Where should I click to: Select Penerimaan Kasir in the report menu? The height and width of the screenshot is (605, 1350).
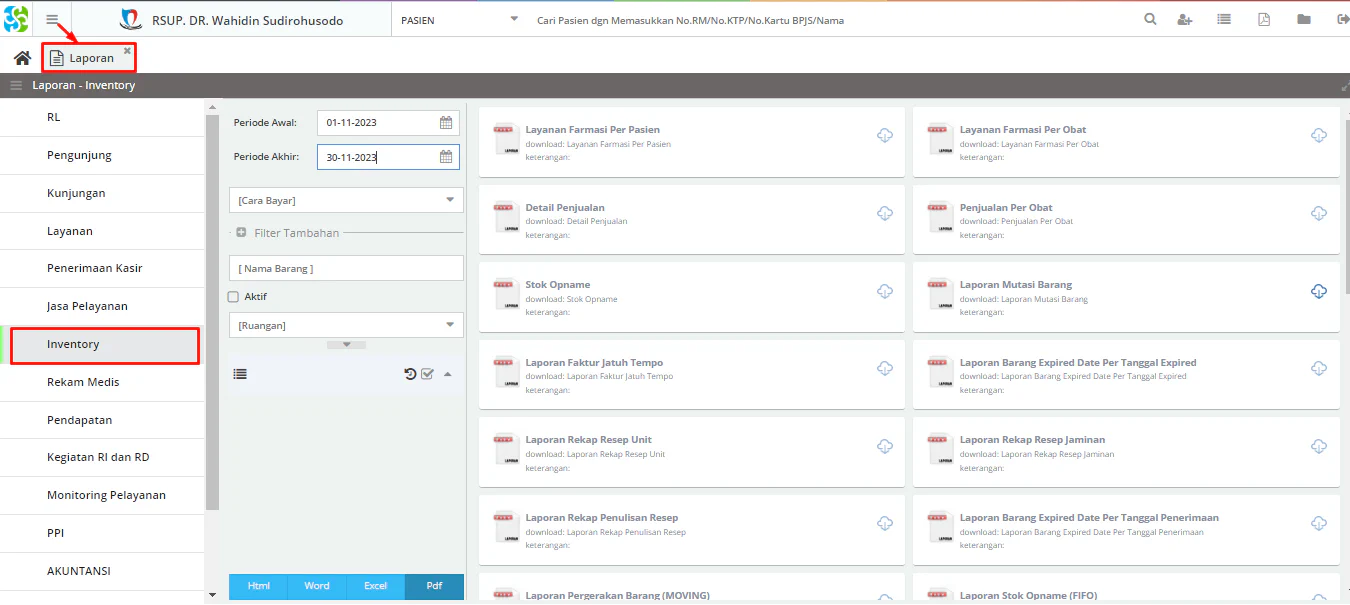(102, 268)
